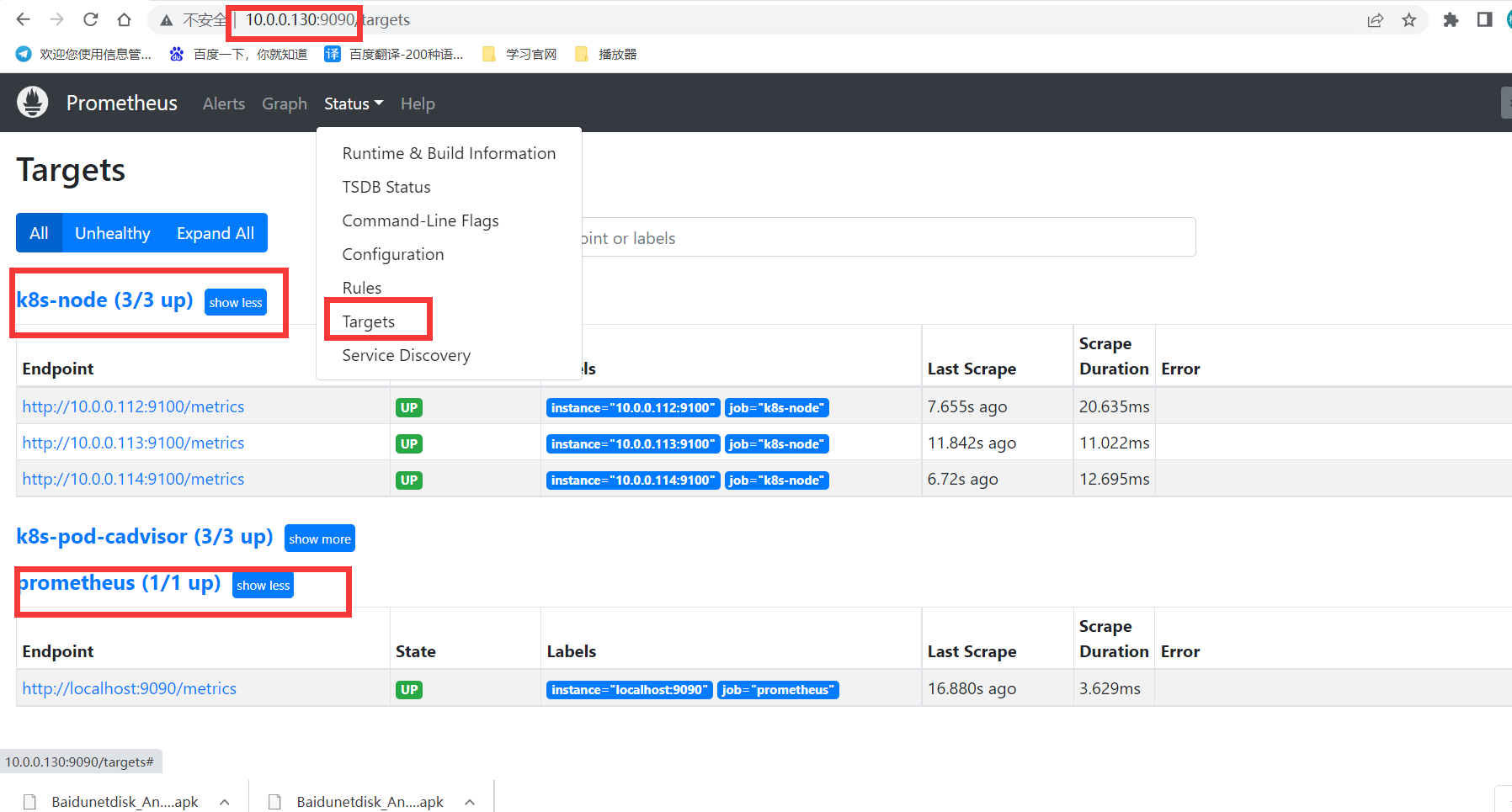
Task: Open the extensions puzzle icon
Action: [x=1451, y=20]
